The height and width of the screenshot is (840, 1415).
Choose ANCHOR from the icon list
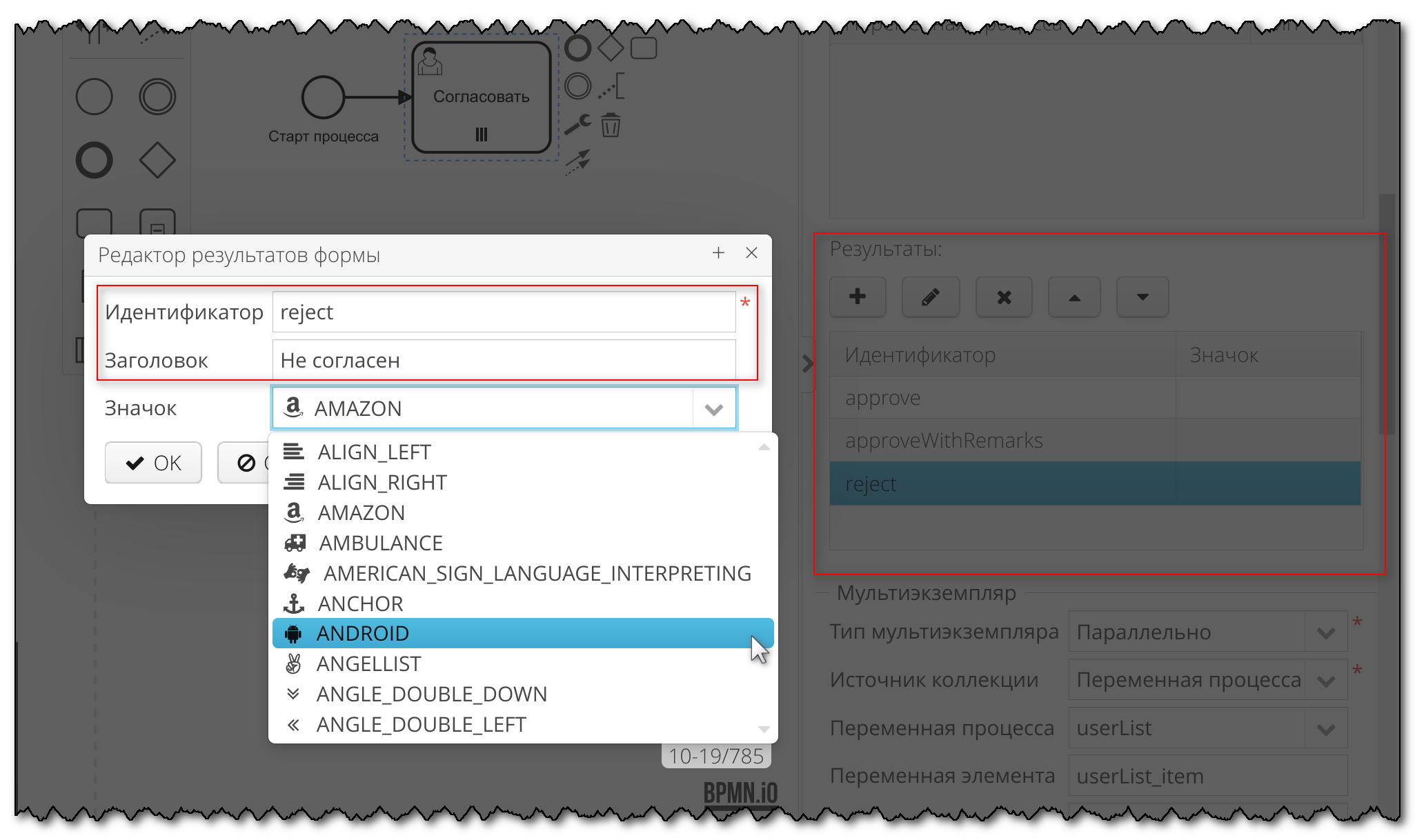click(360, 603)
